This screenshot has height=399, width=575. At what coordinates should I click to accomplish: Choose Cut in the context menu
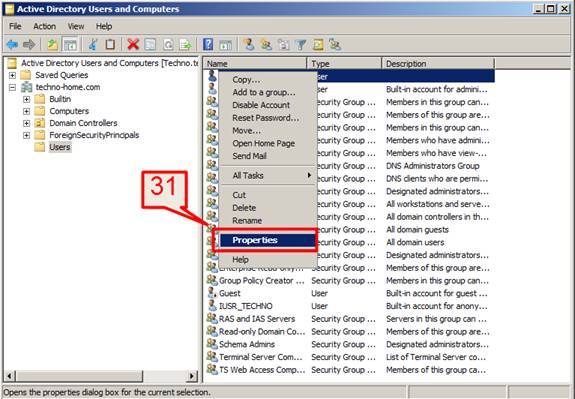(268, 195)
